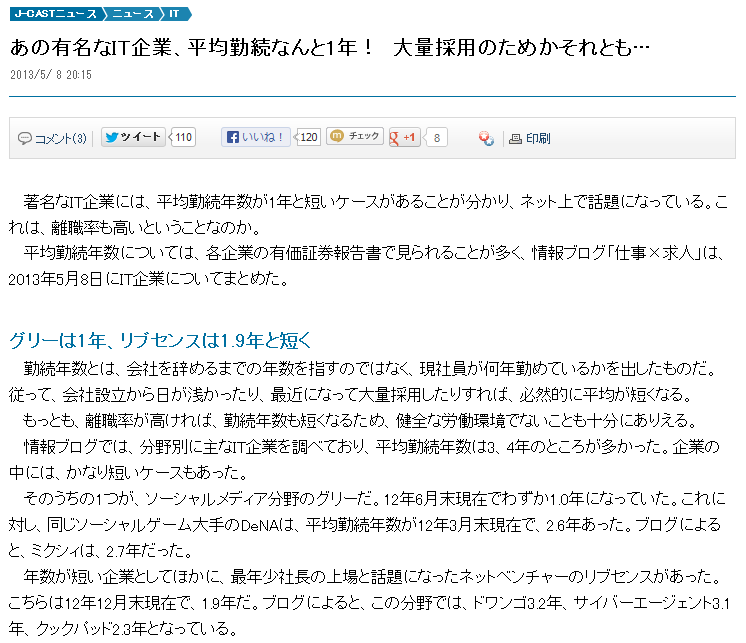746x643 pixels.
Task: Click the line starting そのうちの1つが、ソーシャルメディア
Action: pyautogui.click(x=374, y=499)
